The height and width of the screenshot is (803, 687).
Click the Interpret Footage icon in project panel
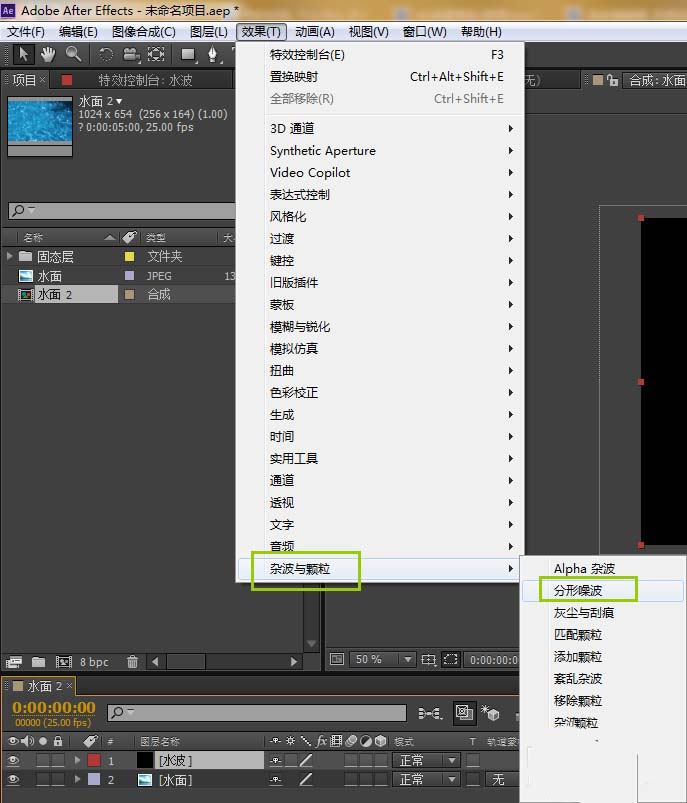[x=14, y=662]
